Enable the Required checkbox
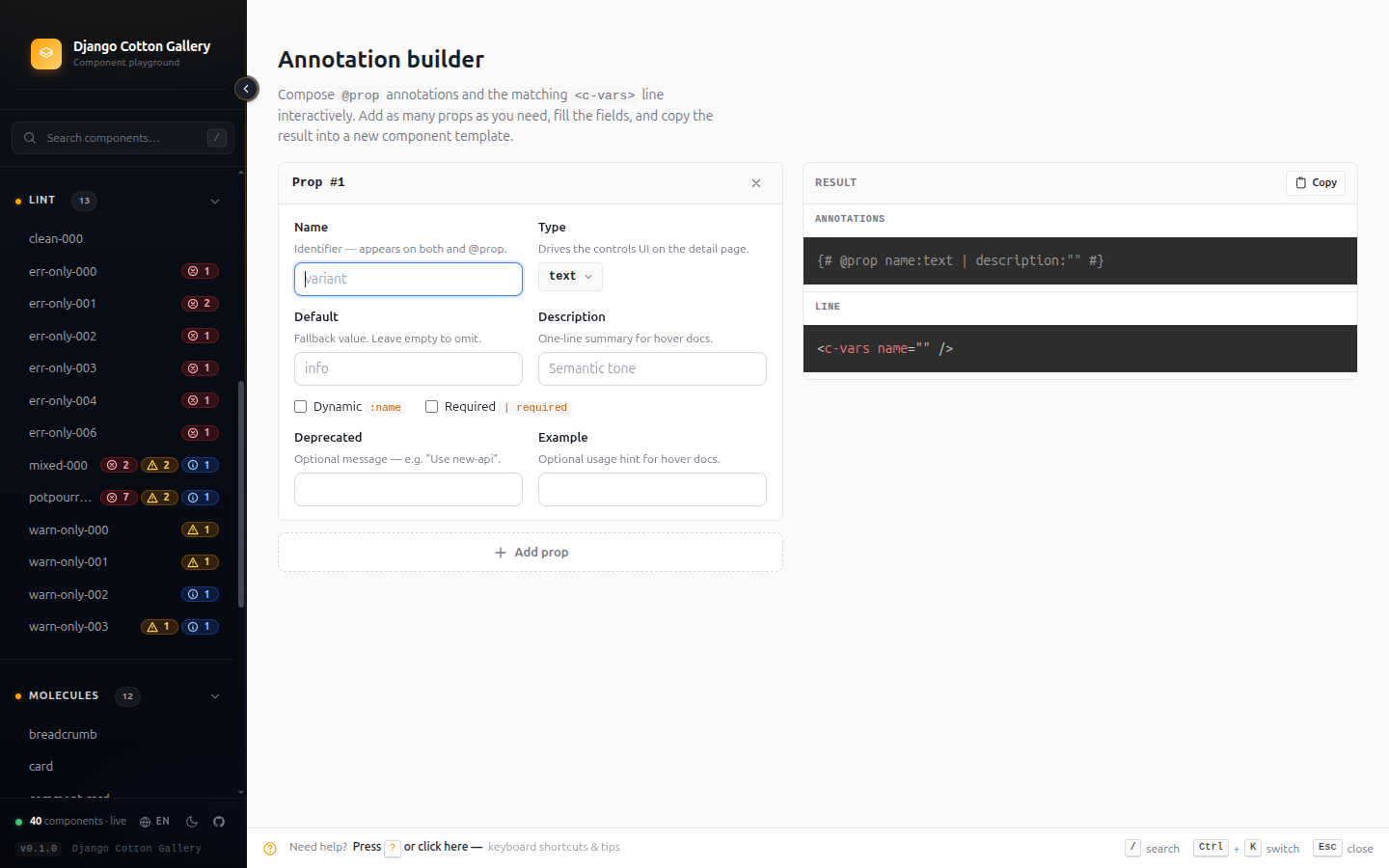This screenshot has height=868, width=1389. pos(432,407)
